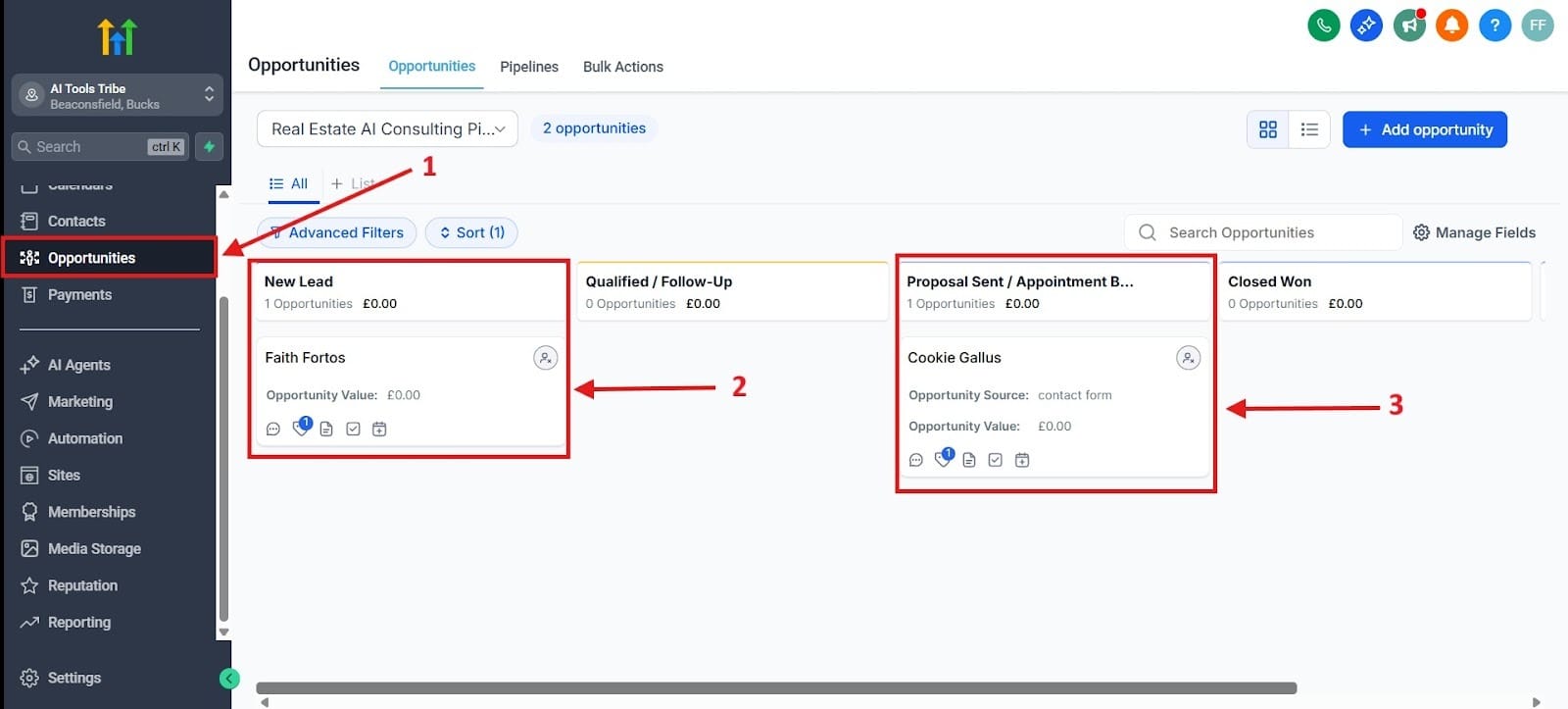
Task: Open the megaphone announcements icon
Action: click(x=1409, y=25)
